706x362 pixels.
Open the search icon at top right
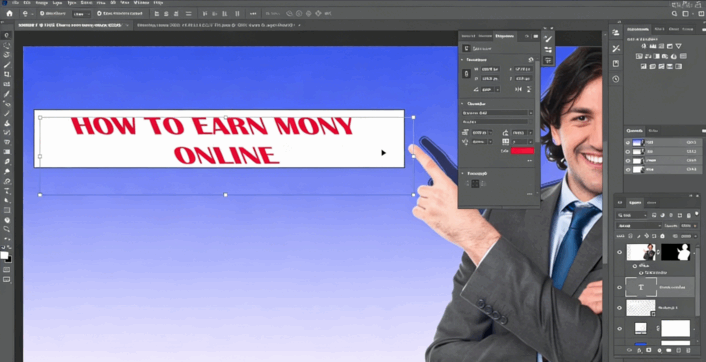pyautogui.click(x=674, y=14)
